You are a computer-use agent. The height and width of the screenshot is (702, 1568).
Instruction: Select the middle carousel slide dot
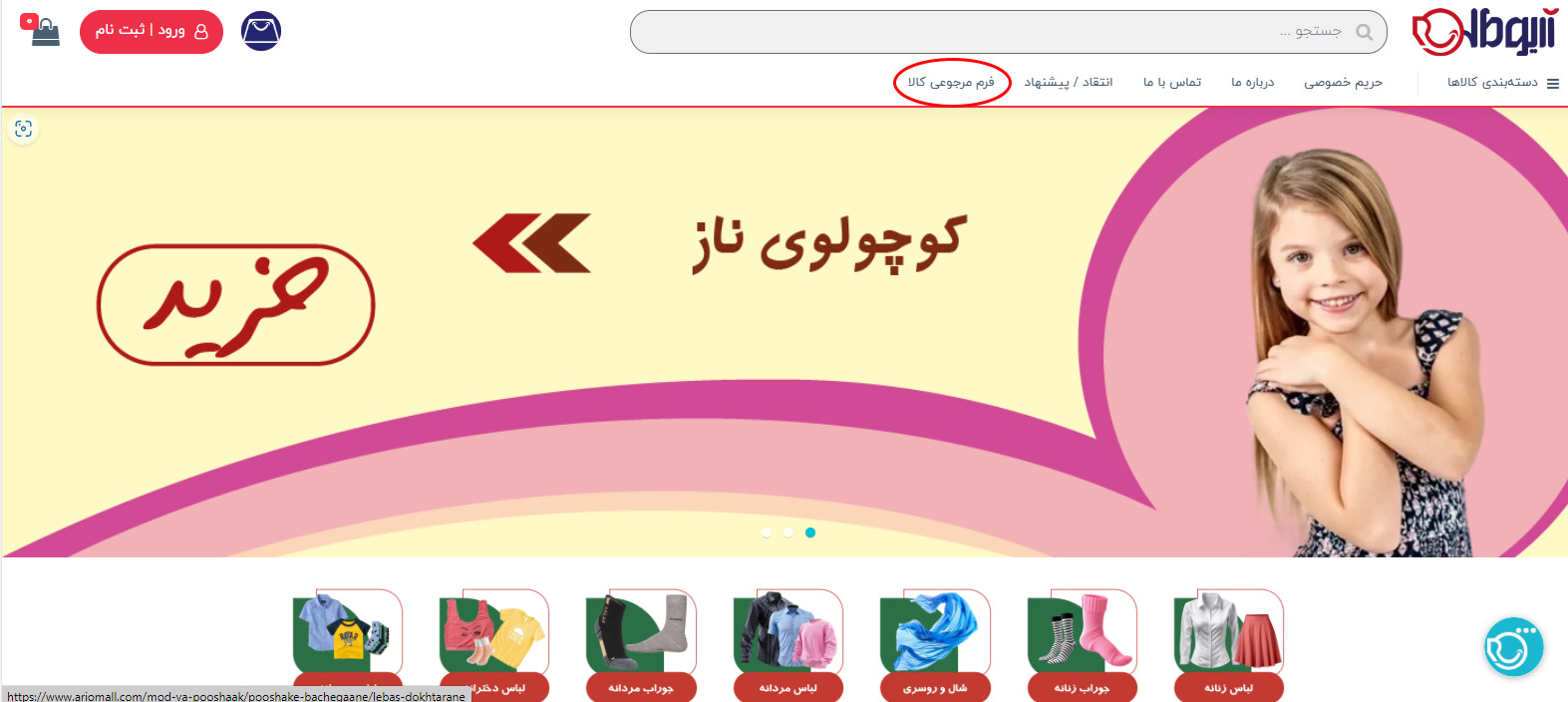coord(788,532)
